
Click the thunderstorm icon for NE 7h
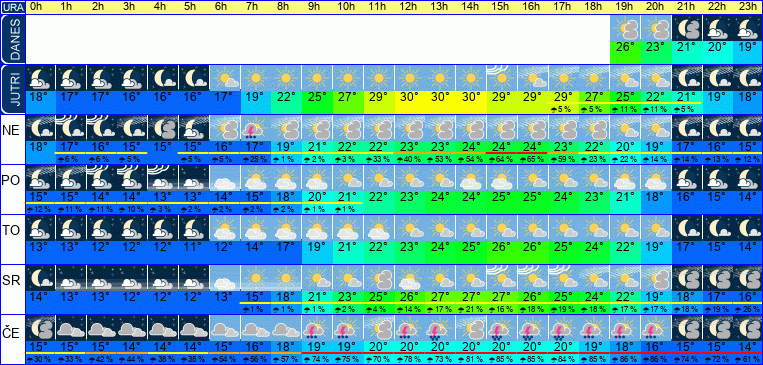click(x=255, y=128)
